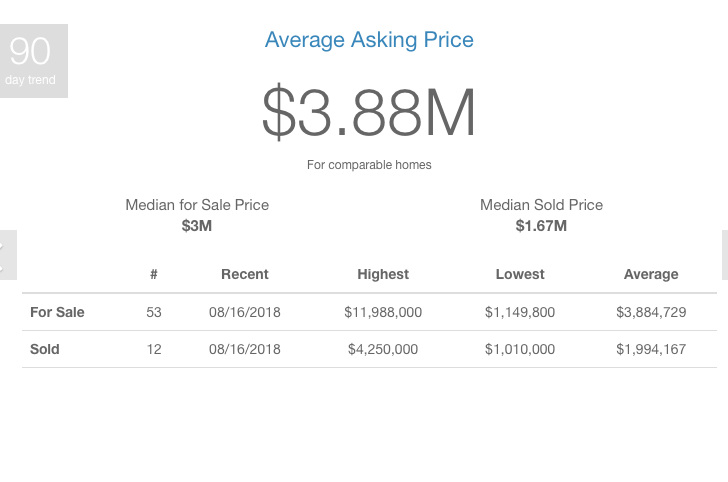Screen dimensions: 728x482
Task: Click the $1,149,800 lowest for sale price
Action: tap(520, 312)
